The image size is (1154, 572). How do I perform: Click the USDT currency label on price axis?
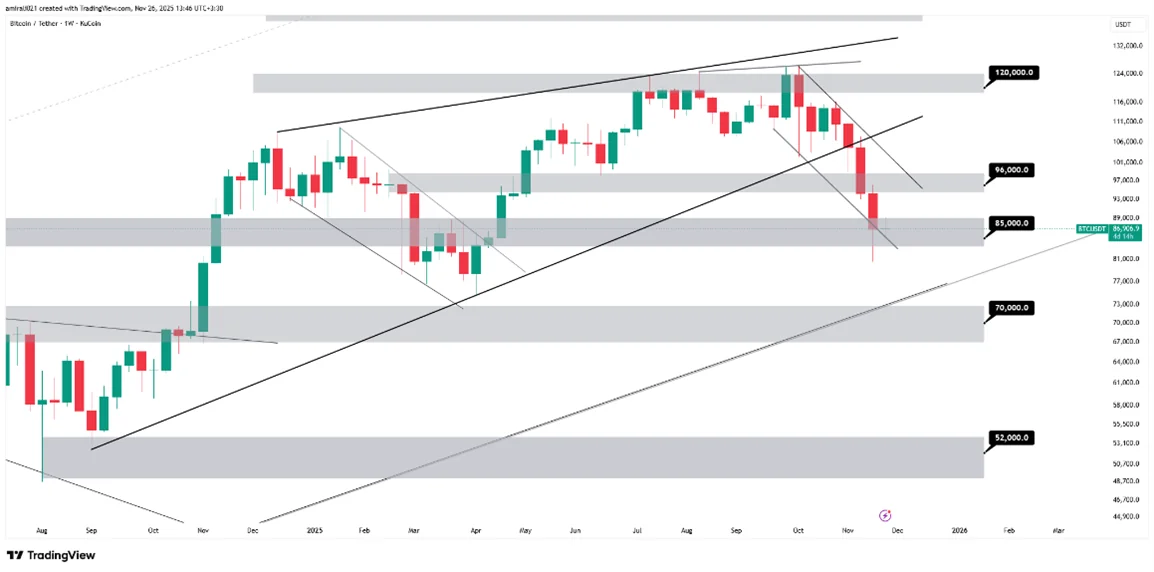coord(1123,24)
